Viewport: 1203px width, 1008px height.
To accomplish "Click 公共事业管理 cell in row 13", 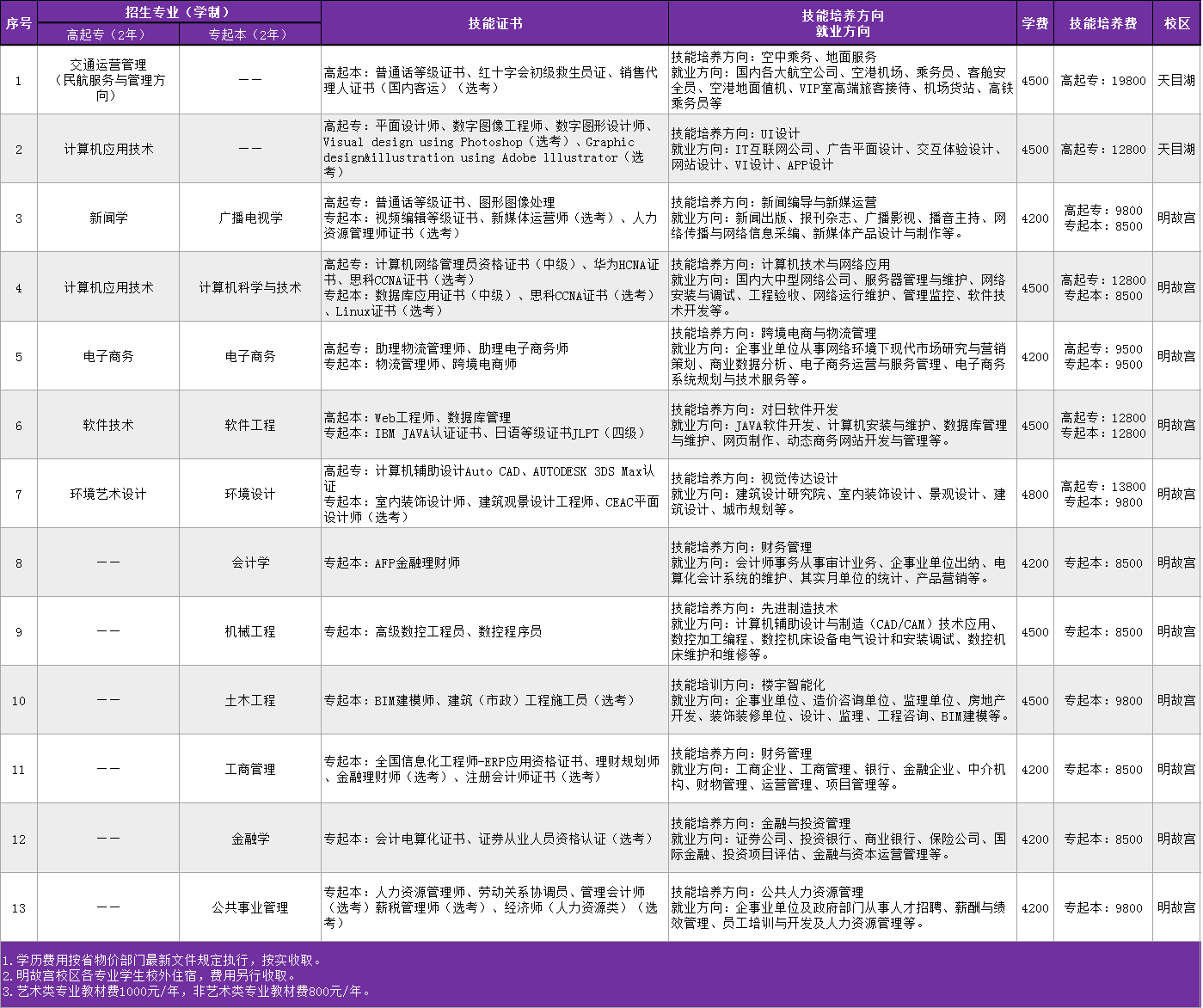I will point(249,907).
